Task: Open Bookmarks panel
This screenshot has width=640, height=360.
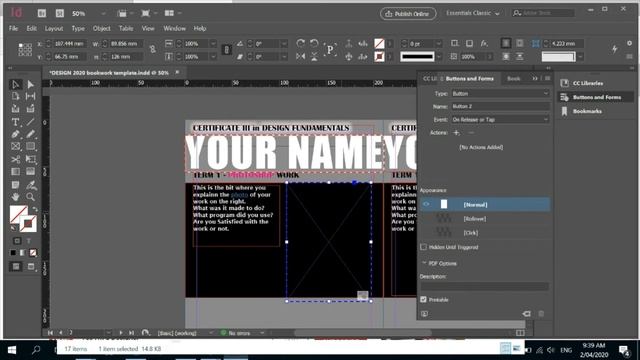Action: pyautogui.click(x=587, y=111)
